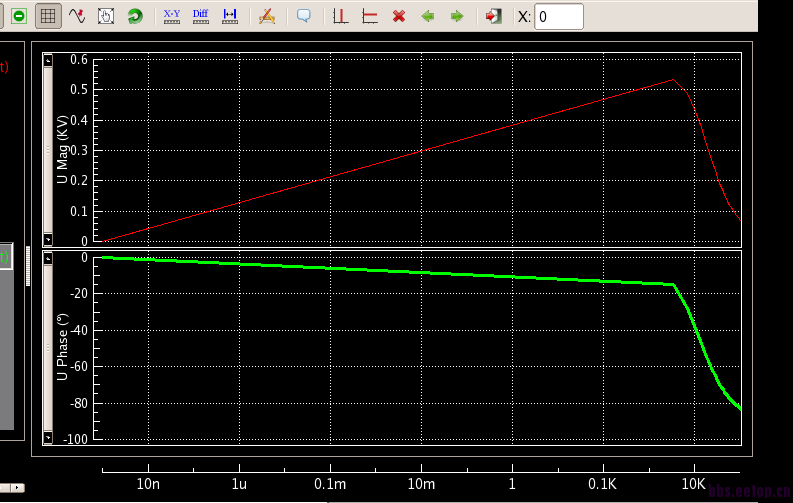This screenshot has width=793, height=503.
Task: Add a horizontal cursor marker
Action: point(370,16)
